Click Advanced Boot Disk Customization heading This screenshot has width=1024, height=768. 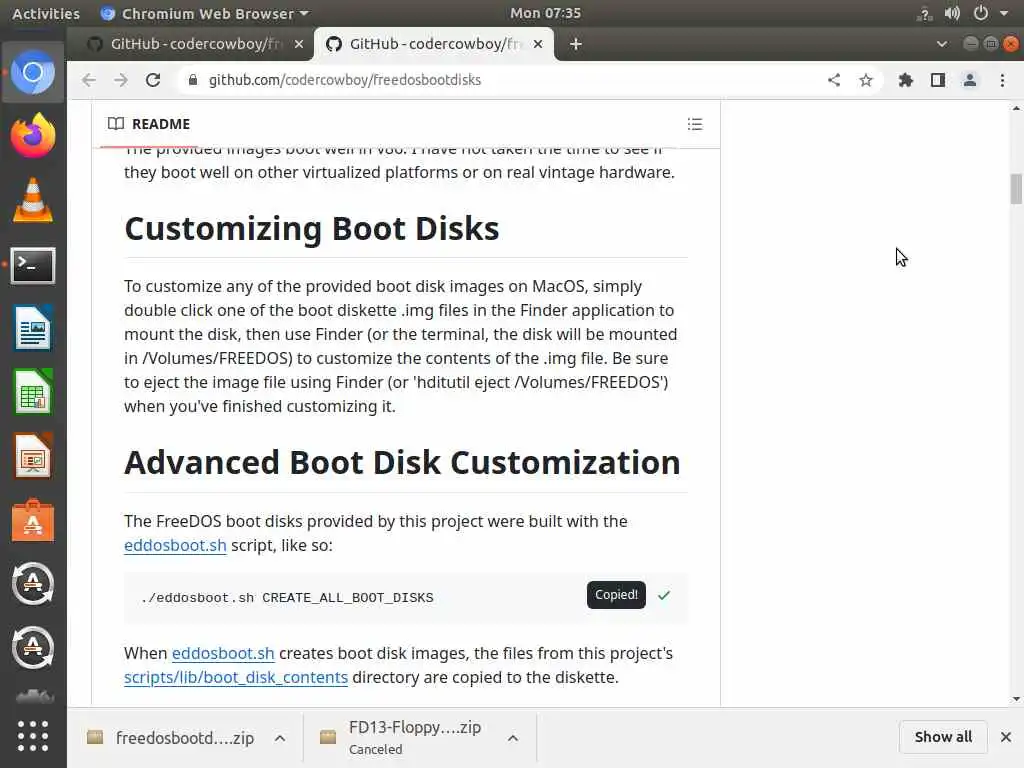pos(402,463)
